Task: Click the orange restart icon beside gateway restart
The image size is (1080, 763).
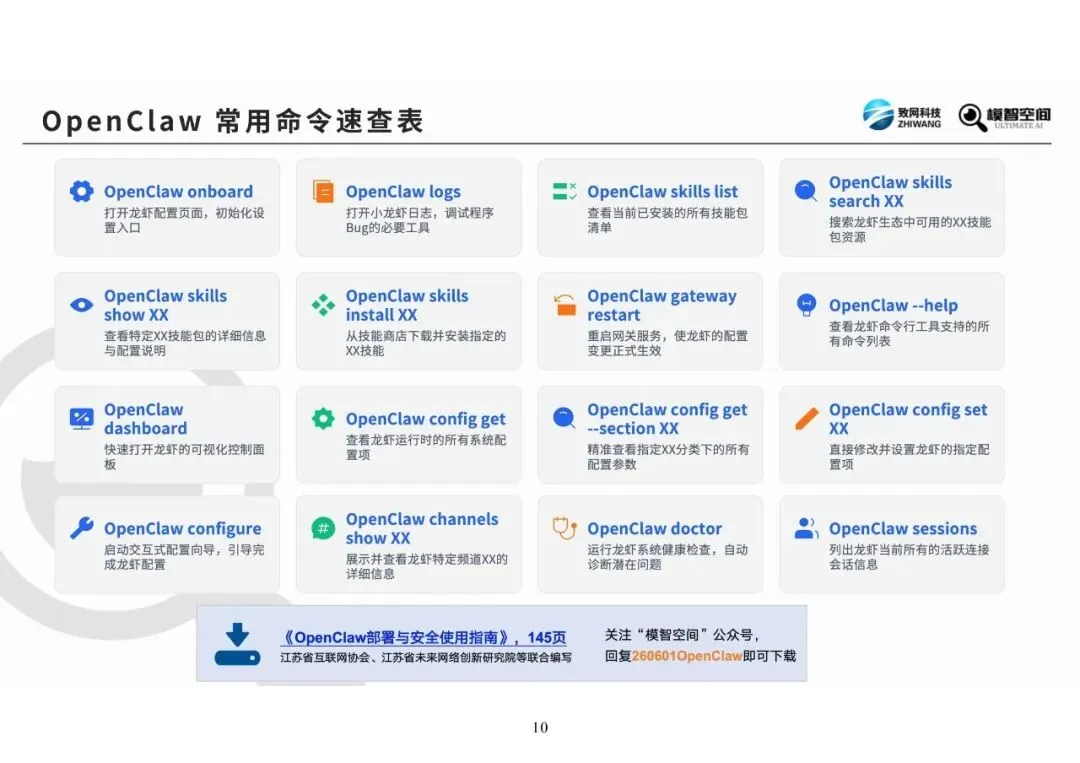Action: click(x=565, y=304)
